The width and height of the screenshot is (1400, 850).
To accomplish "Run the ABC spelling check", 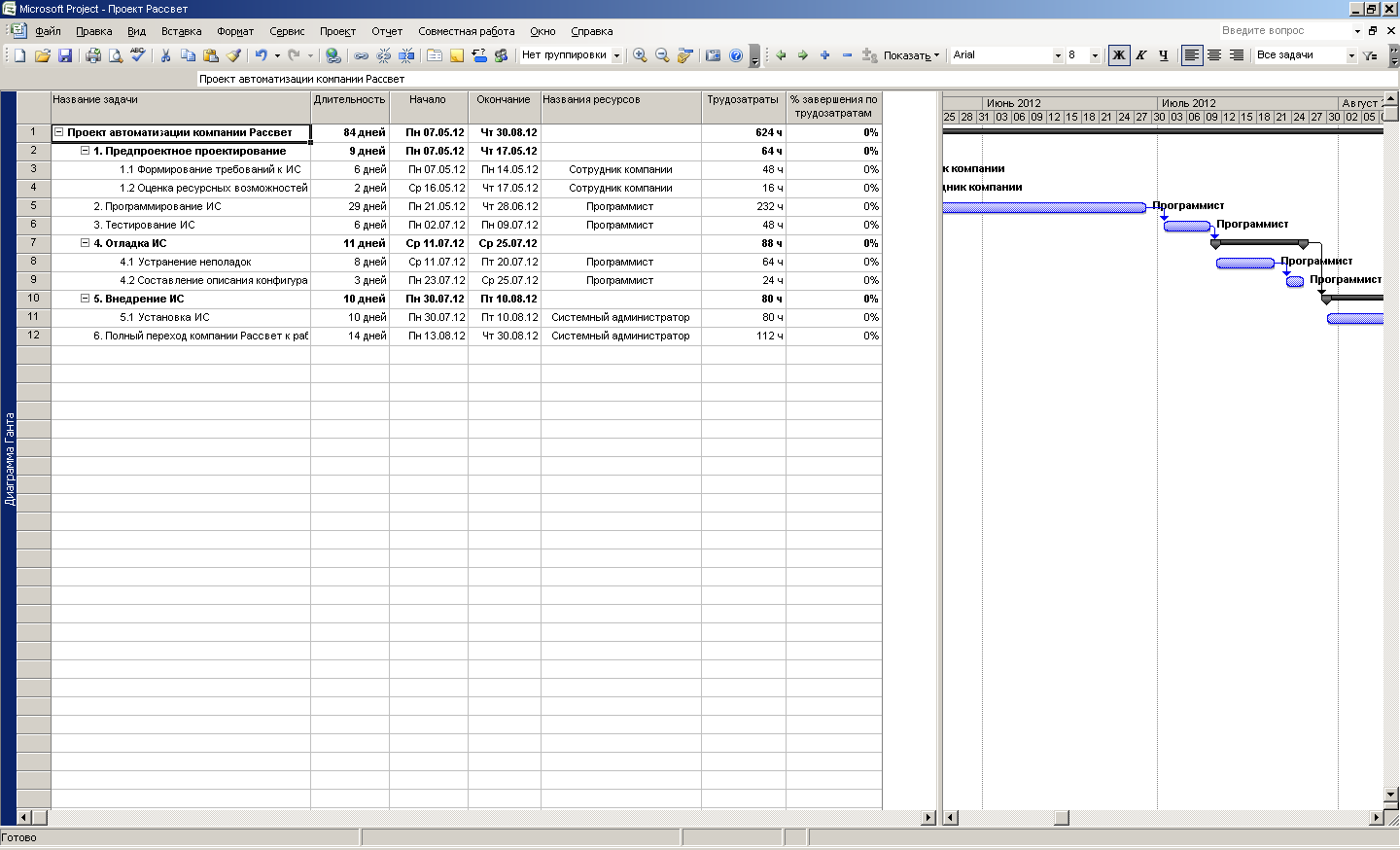I will (138, 55).
